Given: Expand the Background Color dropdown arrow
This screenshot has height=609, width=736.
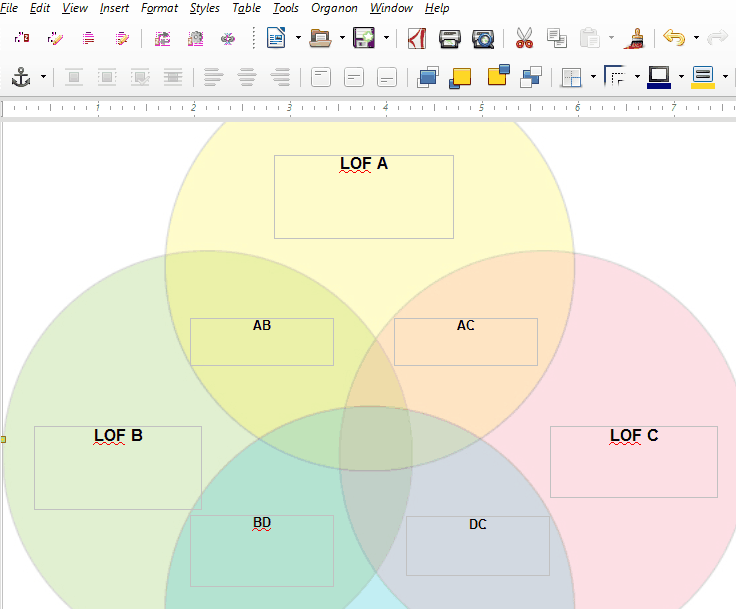Looking at the screenshot, I should pos(725,77).
